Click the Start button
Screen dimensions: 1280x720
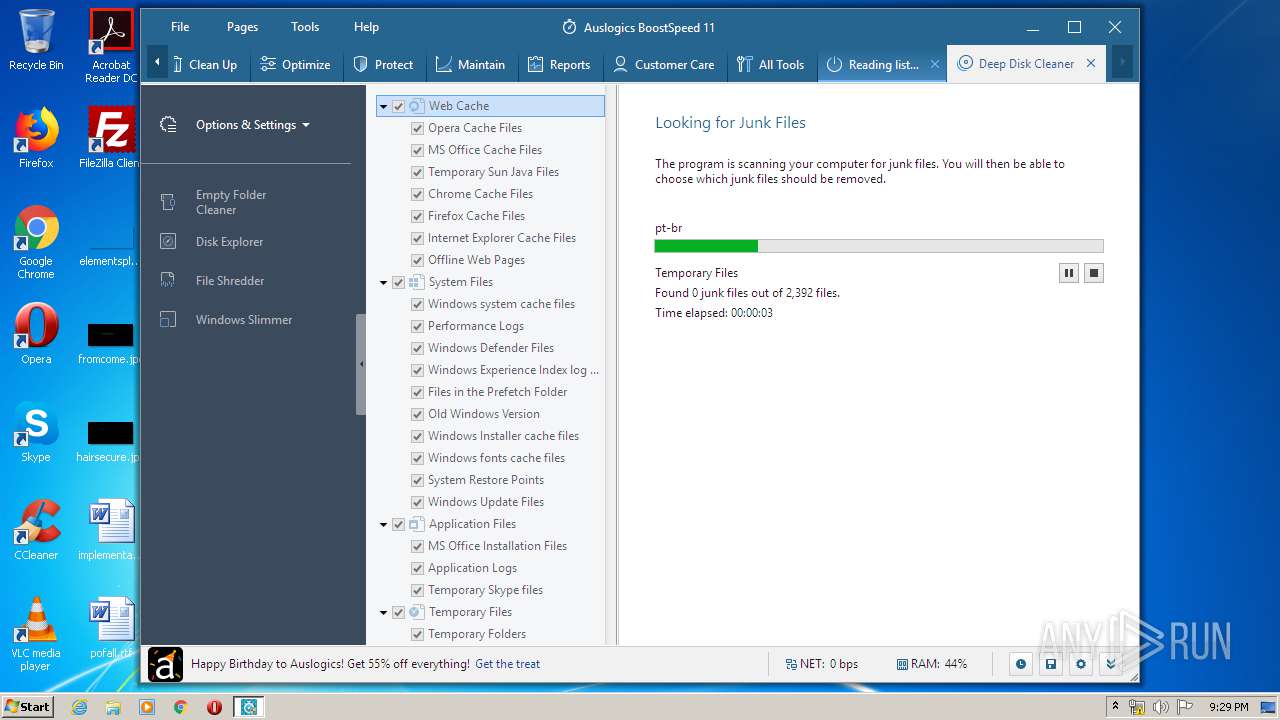point(28,707)
